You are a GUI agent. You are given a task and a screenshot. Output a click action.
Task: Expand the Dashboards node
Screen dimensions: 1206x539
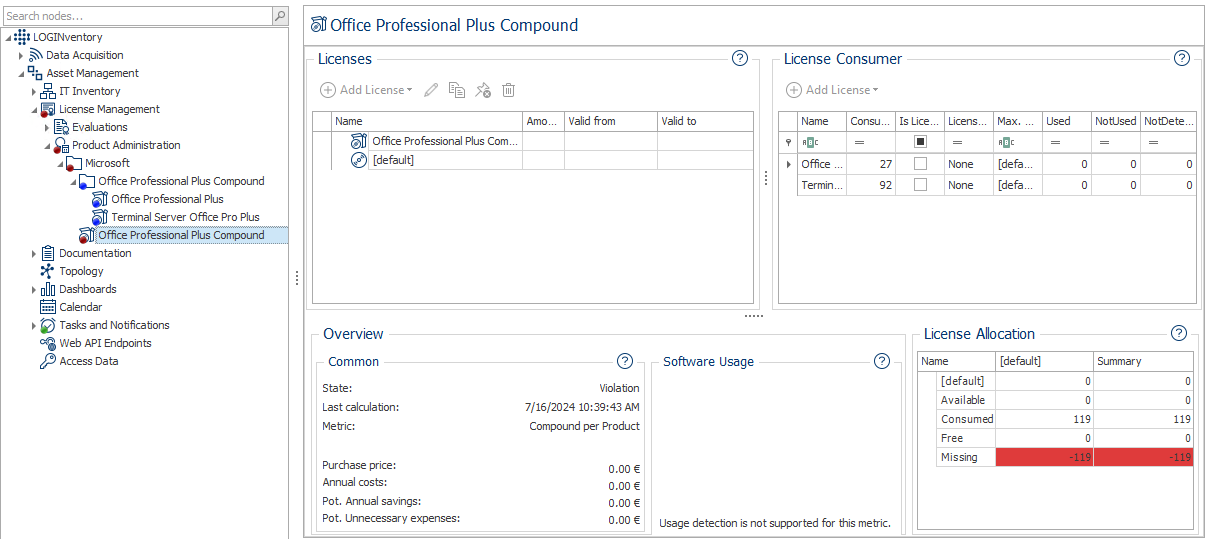click(34, 289)
